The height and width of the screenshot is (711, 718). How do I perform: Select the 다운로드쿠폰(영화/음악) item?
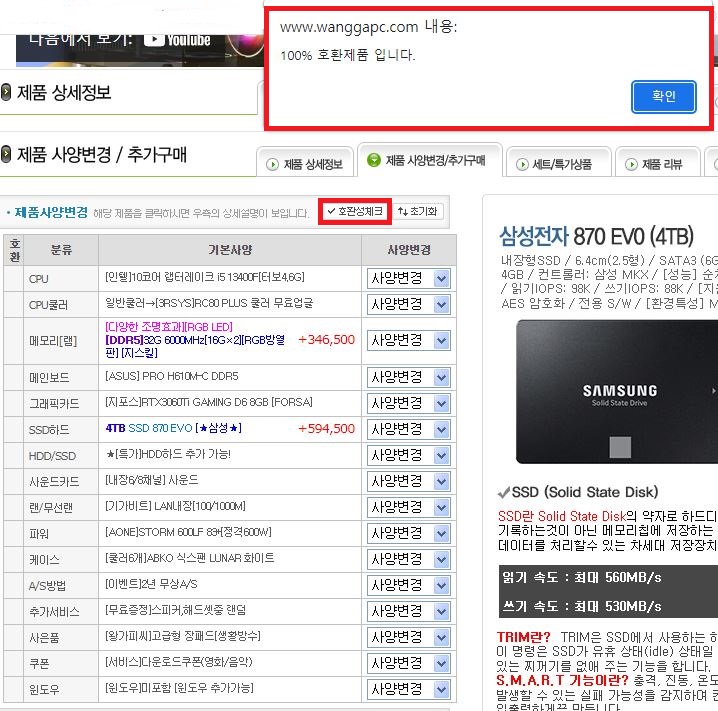[x=179, y=662]
